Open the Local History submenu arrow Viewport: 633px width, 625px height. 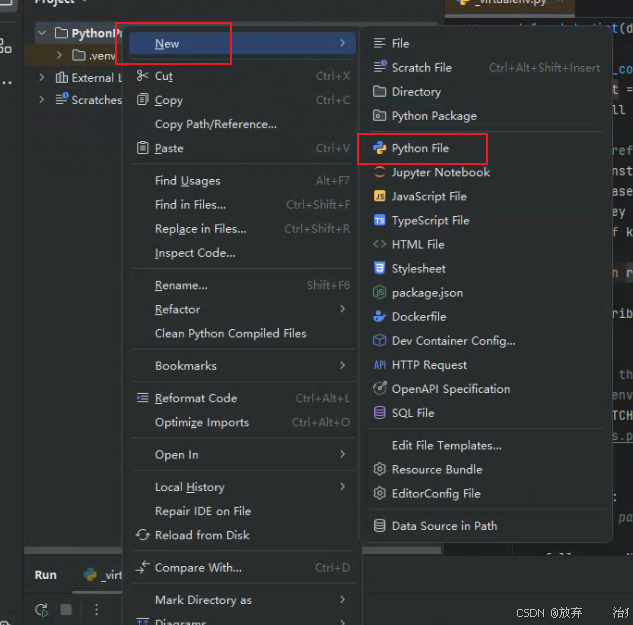[342, 487]
